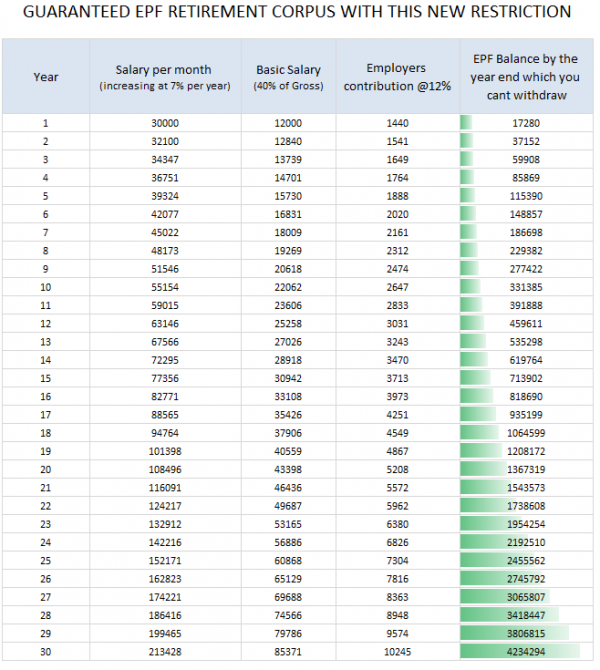Click the salary cell showing 101398
600x670 pixels.
point(161,450)
